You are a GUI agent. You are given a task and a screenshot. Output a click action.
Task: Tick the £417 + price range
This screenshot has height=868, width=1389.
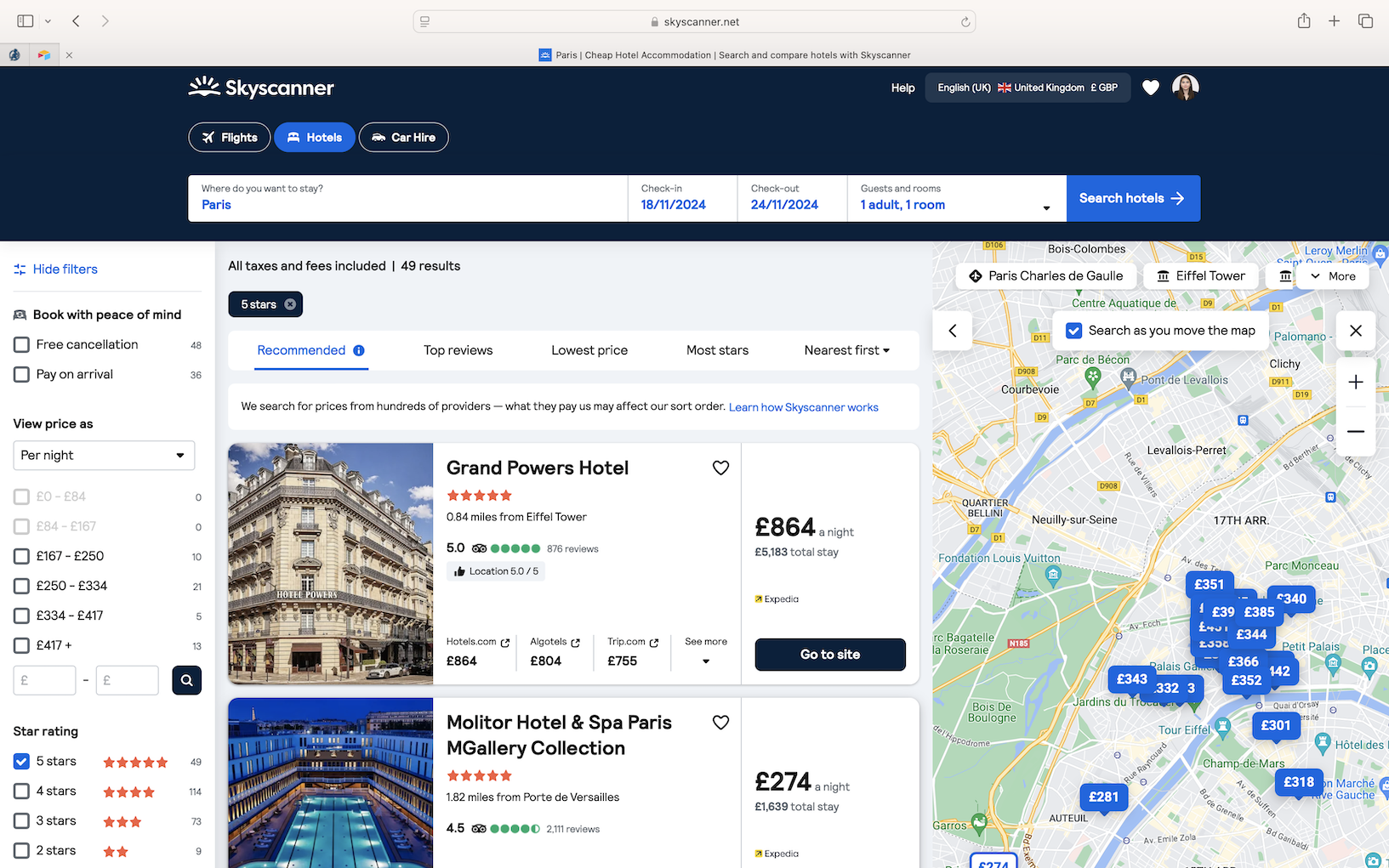pos(21,645)
